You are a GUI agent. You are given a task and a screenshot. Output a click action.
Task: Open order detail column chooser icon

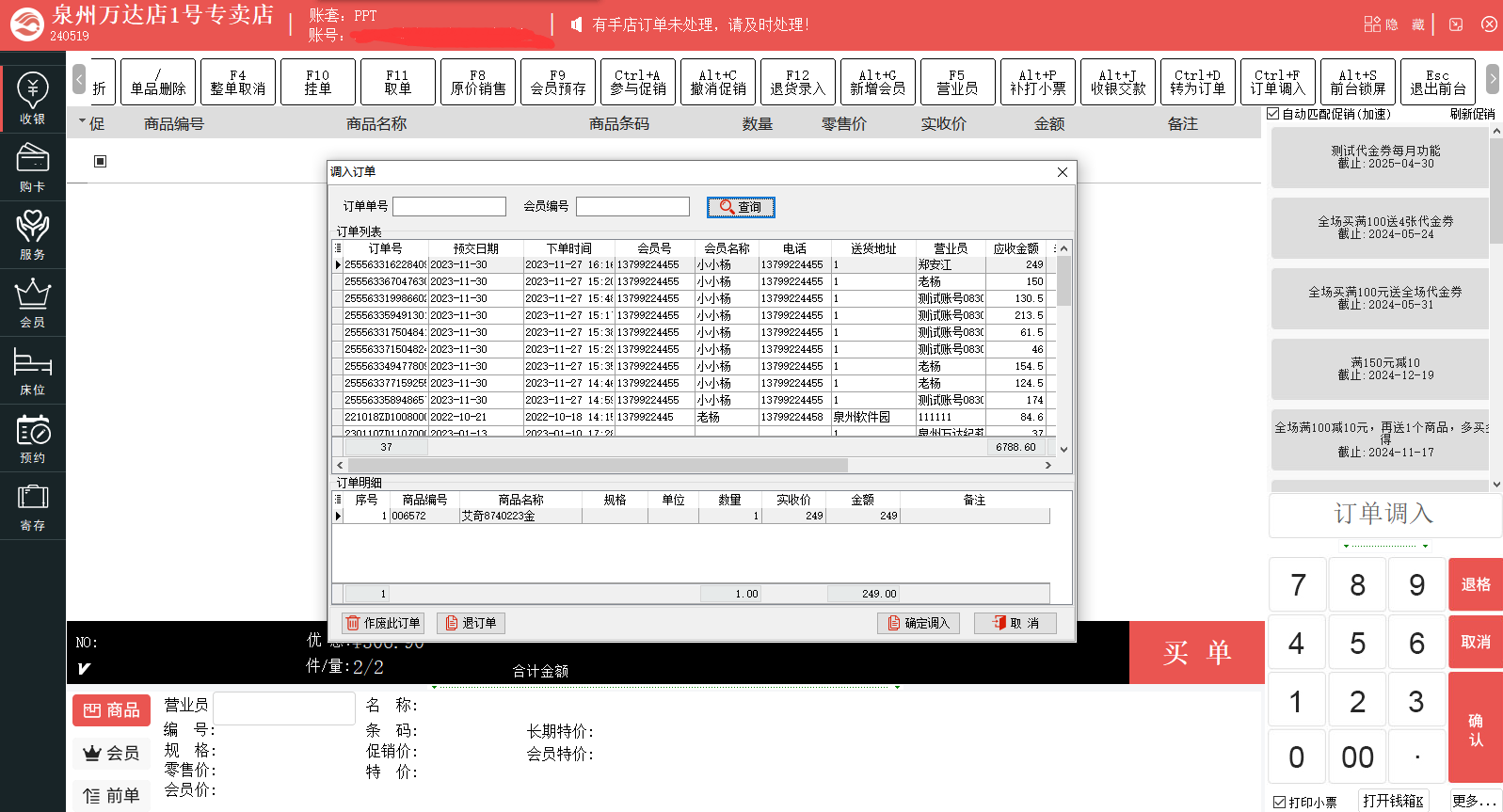(338, 500)
